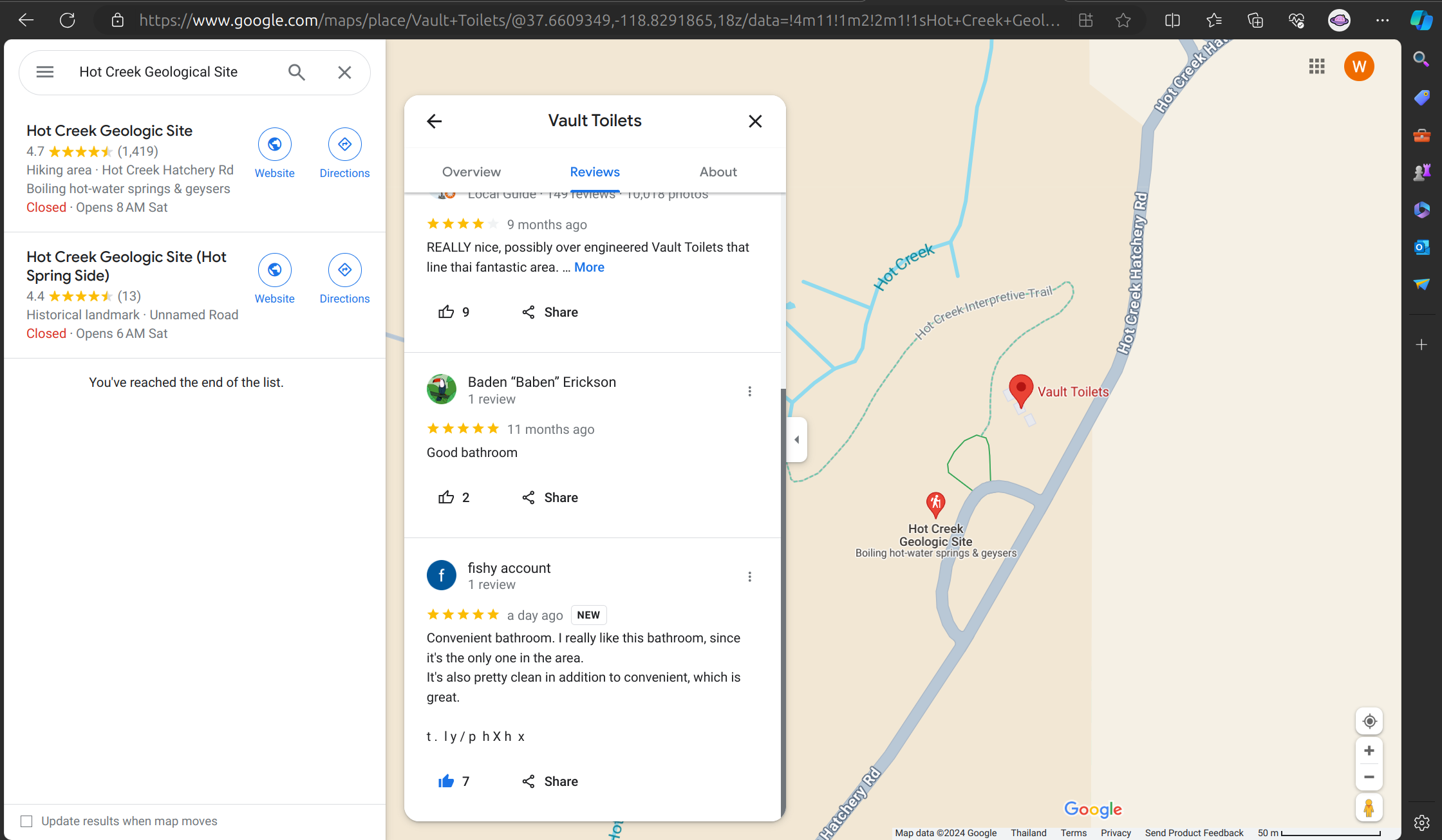Open the Google Maps hamburger menu
1442x840 pixels.
tap(45, 72)
